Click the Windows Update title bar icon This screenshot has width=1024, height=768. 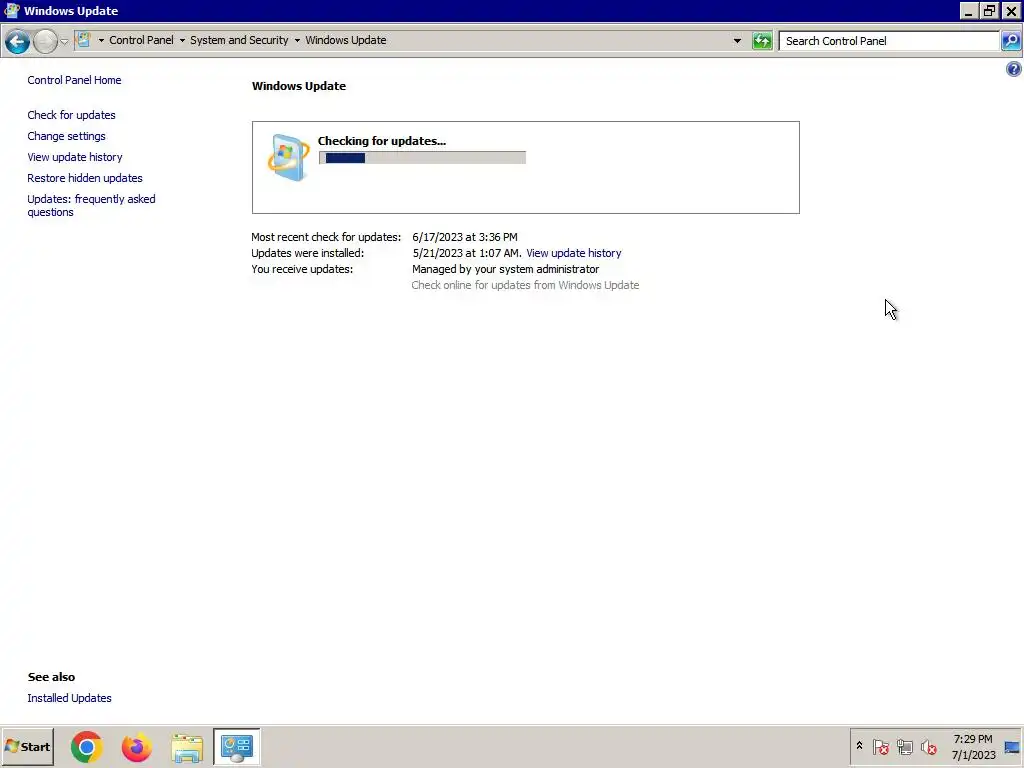pos(12,10)
